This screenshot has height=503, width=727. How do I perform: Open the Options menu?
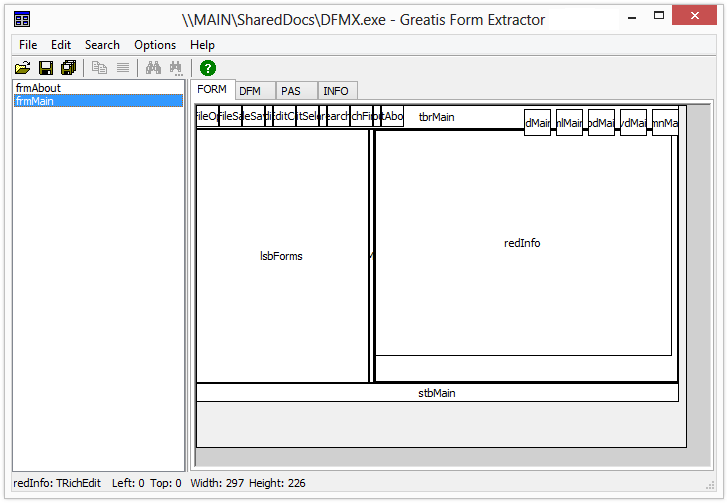click(155, 45)
